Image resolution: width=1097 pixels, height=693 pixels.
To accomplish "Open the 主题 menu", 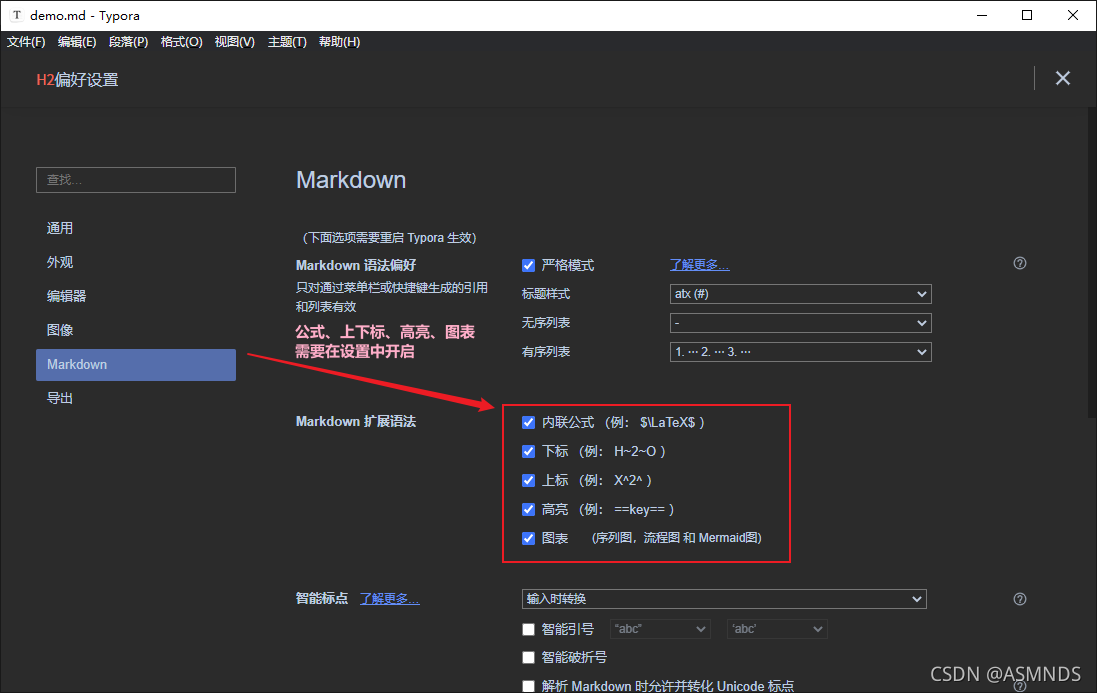I will click(x=287, y=41).
